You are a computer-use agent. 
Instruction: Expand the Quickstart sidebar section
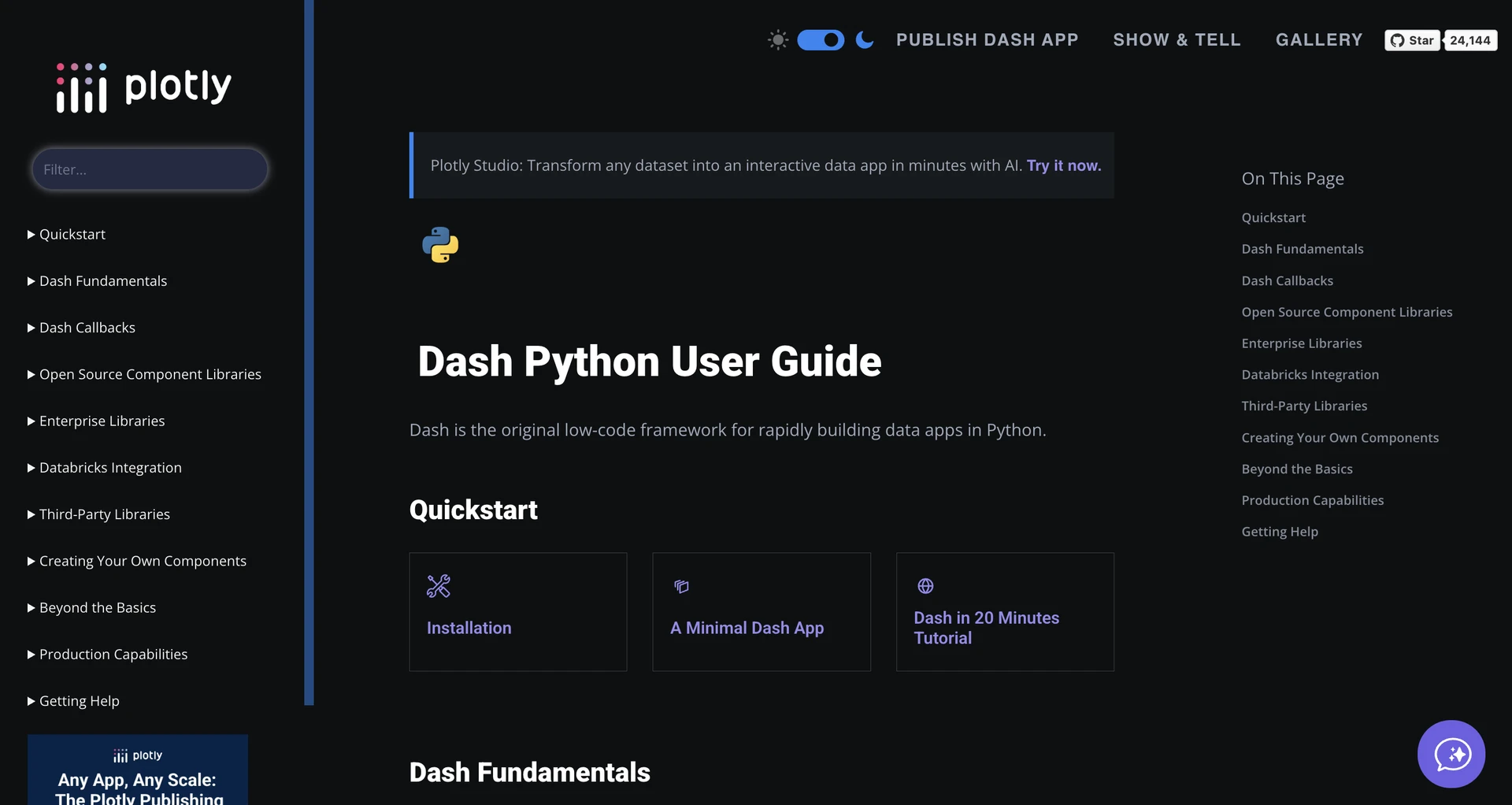(x=72, y=235)
